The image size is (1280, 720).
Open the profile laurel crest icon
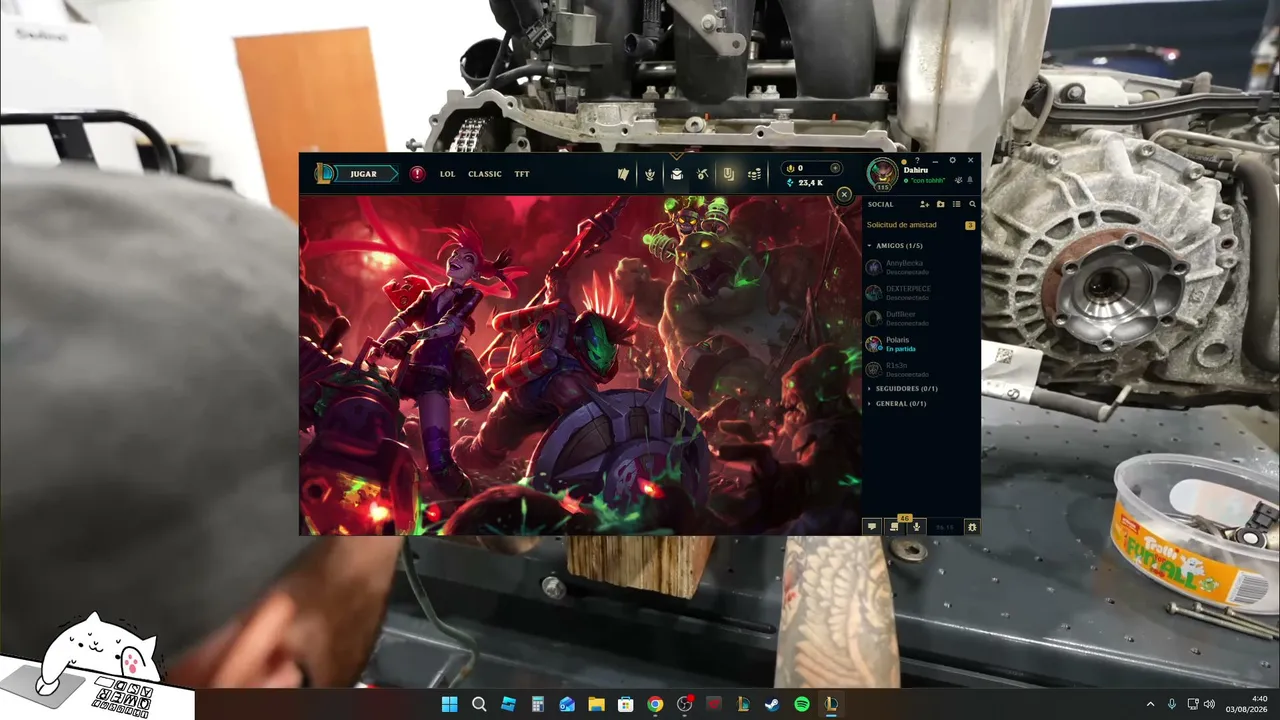[x=650, y=174]
